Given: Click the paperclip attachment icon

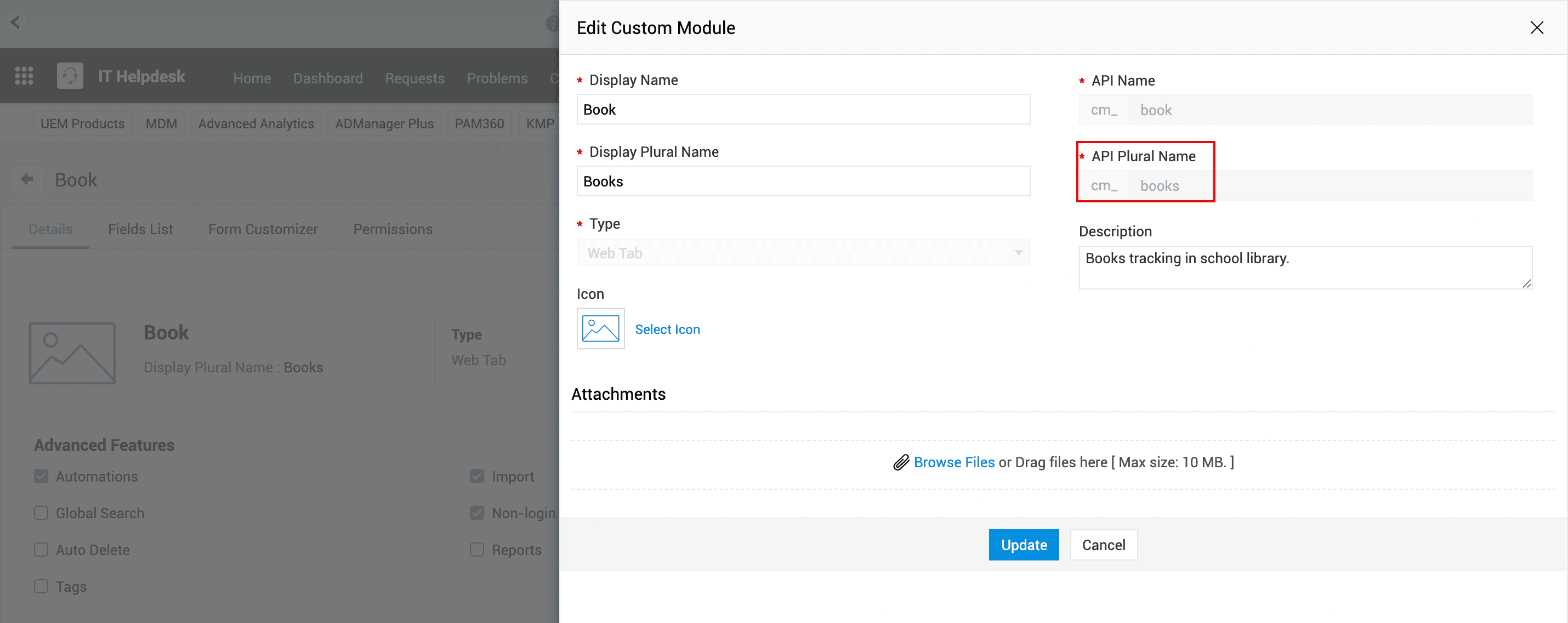Looking at the screenshot, I should 901,463.
